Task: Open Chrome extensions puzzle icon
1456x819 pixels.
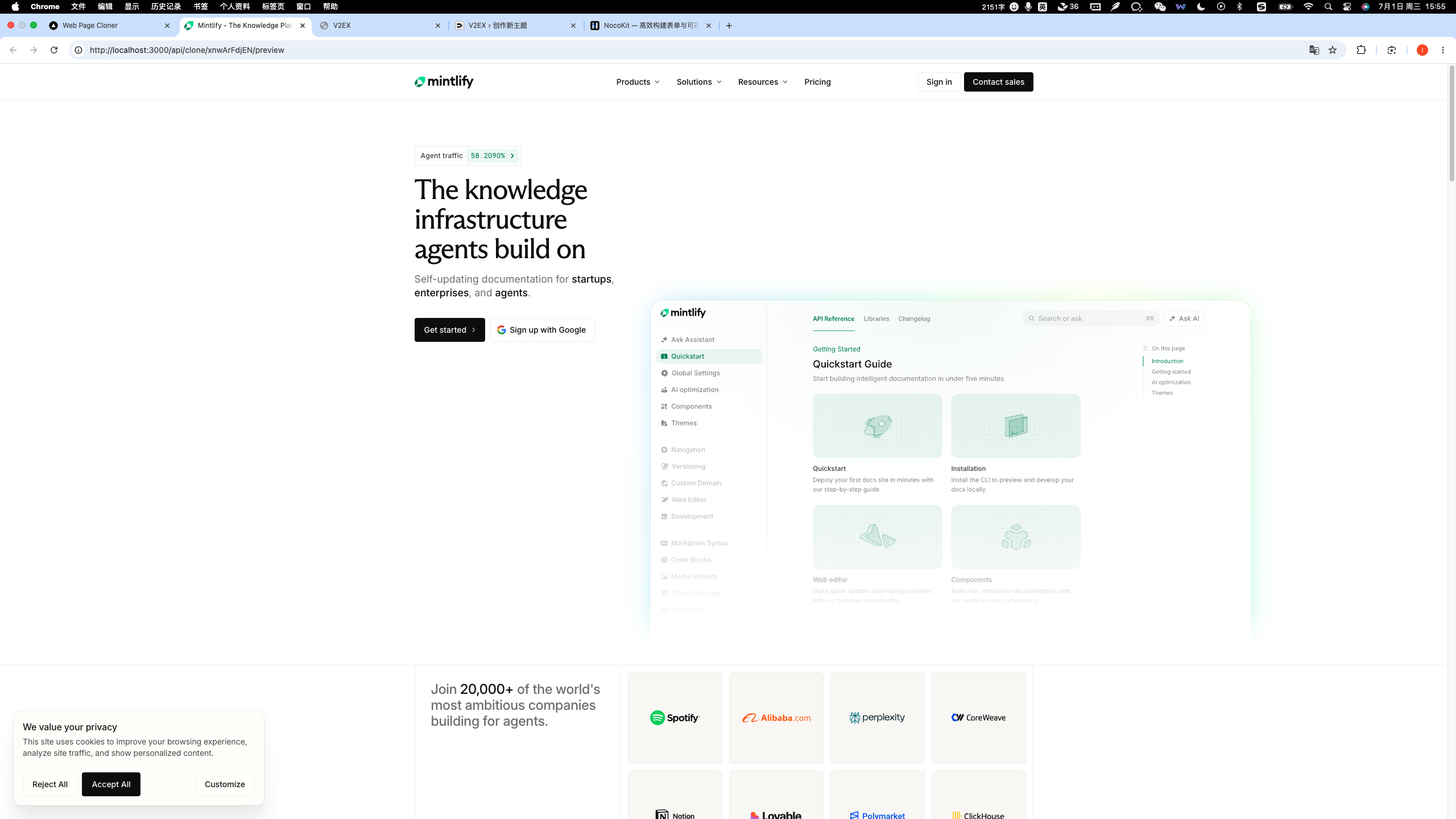Action: coord(1361,50)
